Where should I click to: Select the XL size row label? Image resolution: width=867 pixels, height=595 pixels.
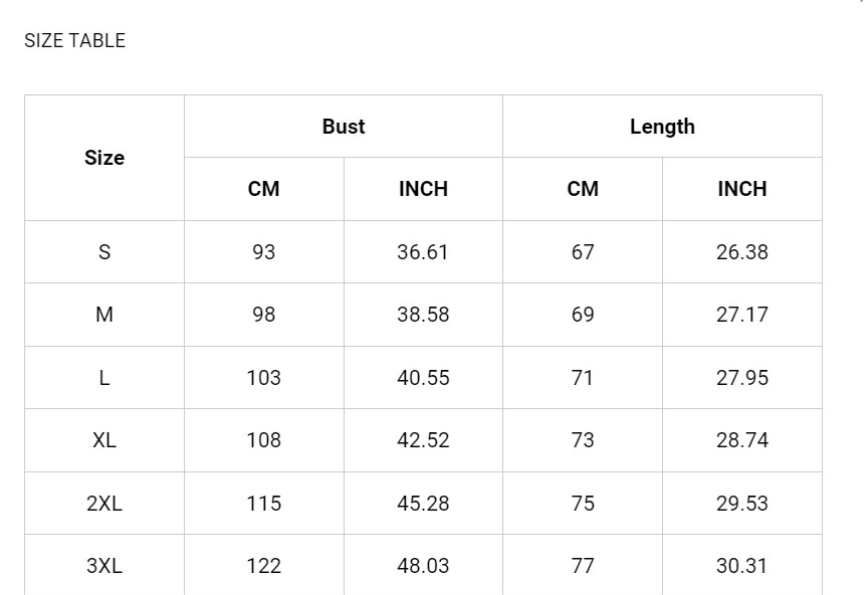pos(105,440)
